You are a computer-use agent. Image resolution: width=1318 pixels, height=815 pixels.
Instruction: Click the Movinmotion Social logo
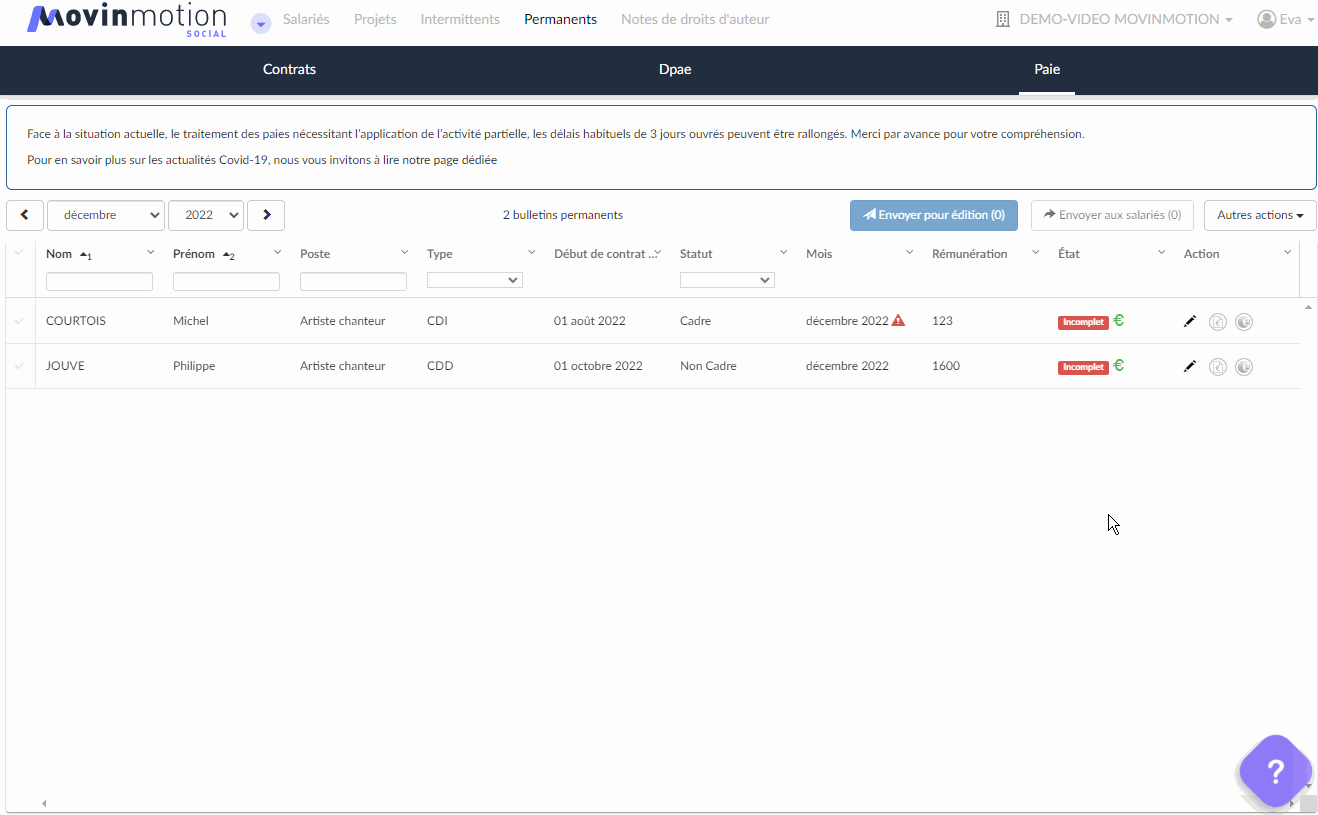pyautogui.click(x=127, y=20)
